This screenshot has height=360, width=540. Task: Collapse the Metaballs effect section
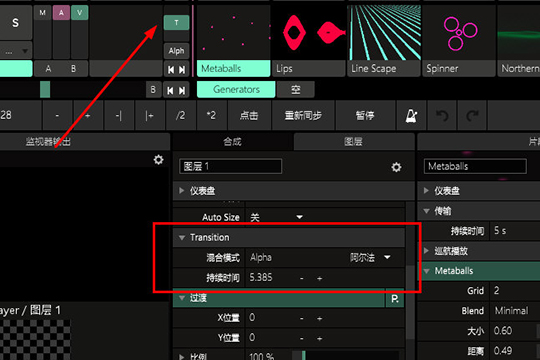[x=426, y=271]
